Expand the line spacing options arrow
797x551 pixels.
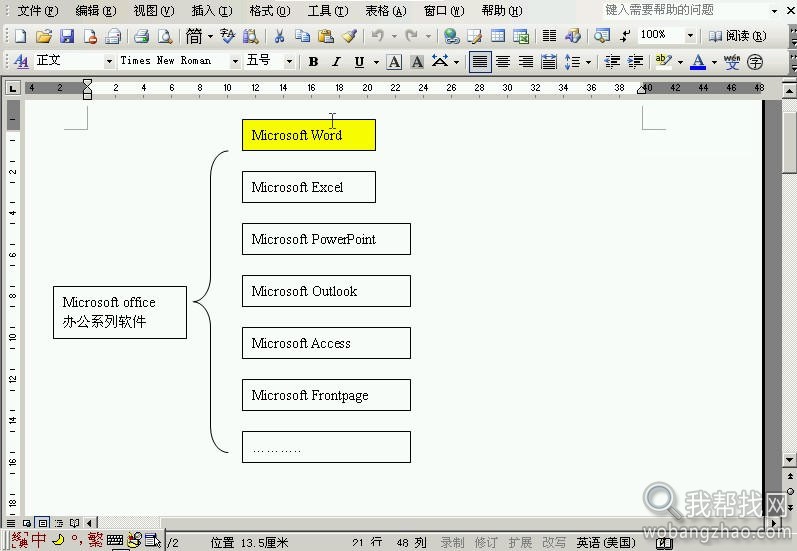pyautogui.click(x=588, y=62)
